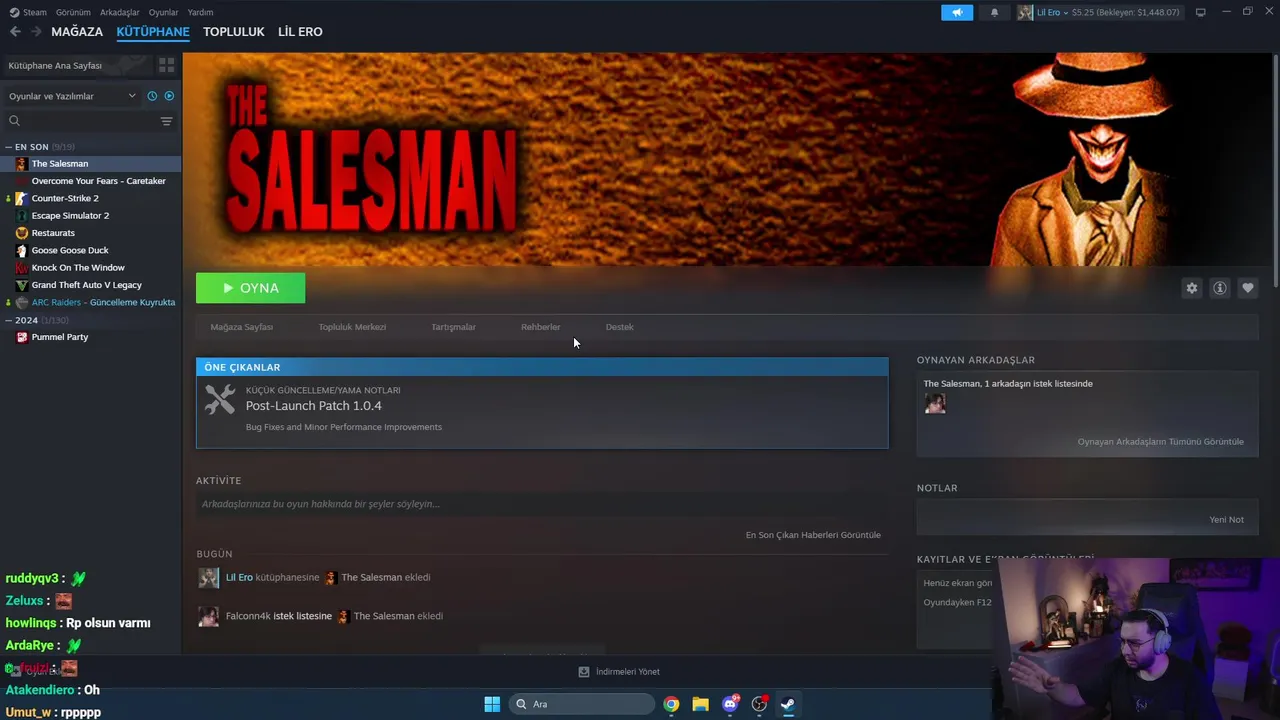Open Topluluk Merkezi link
This screenshot has height=720, width=1280.
point(352,327)
